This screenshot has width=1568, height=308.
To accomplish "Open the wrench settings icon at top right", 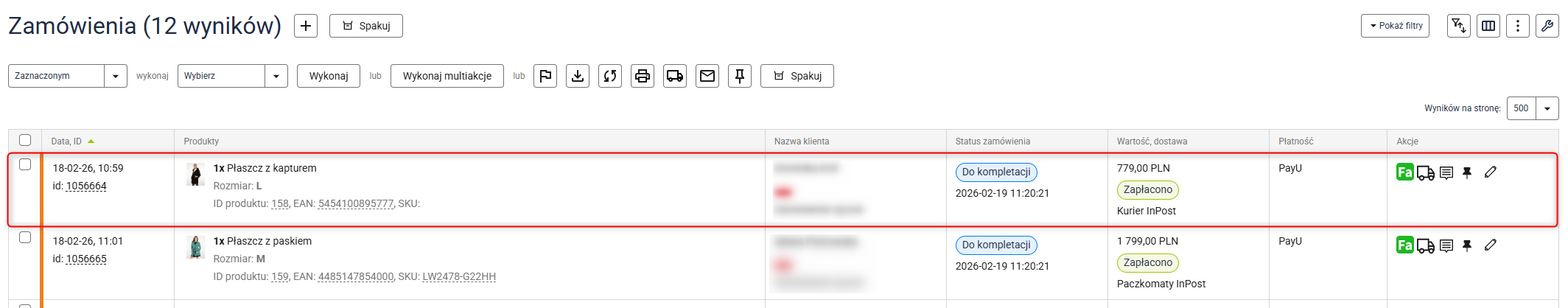I will (x=1547, y=26).
